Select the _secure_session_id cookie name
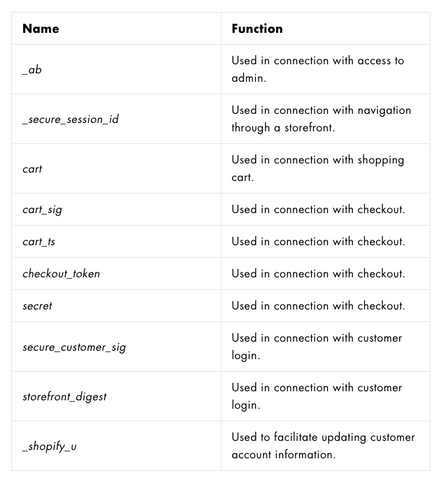The width and height of the screenshot is (446, 480). 70,119
